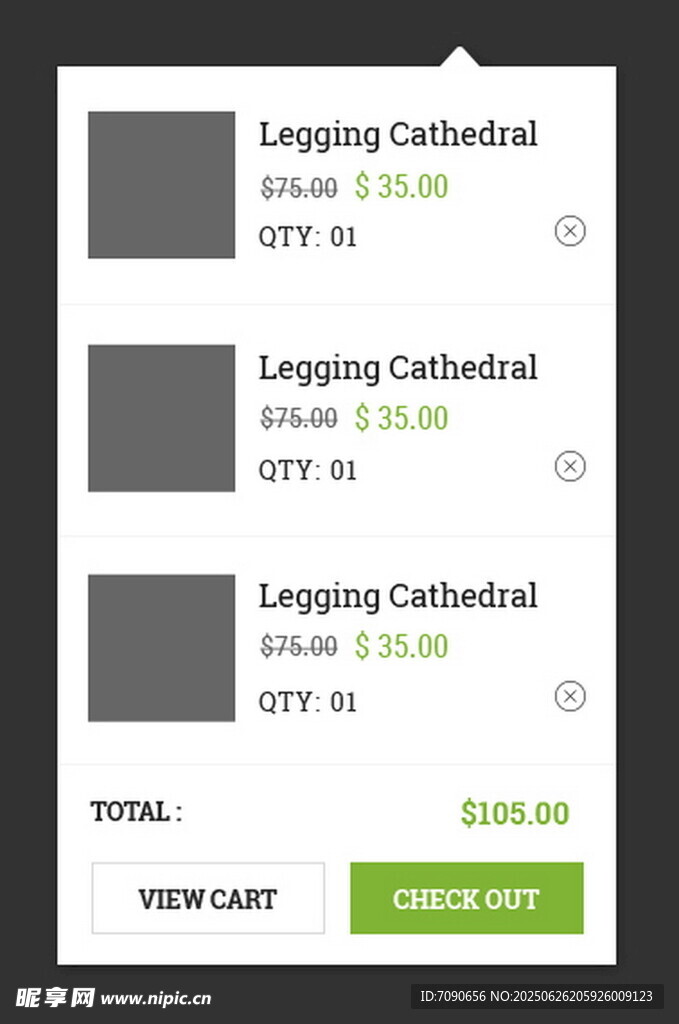Open the bottom product's thumbnail image

tap(162, 648)
